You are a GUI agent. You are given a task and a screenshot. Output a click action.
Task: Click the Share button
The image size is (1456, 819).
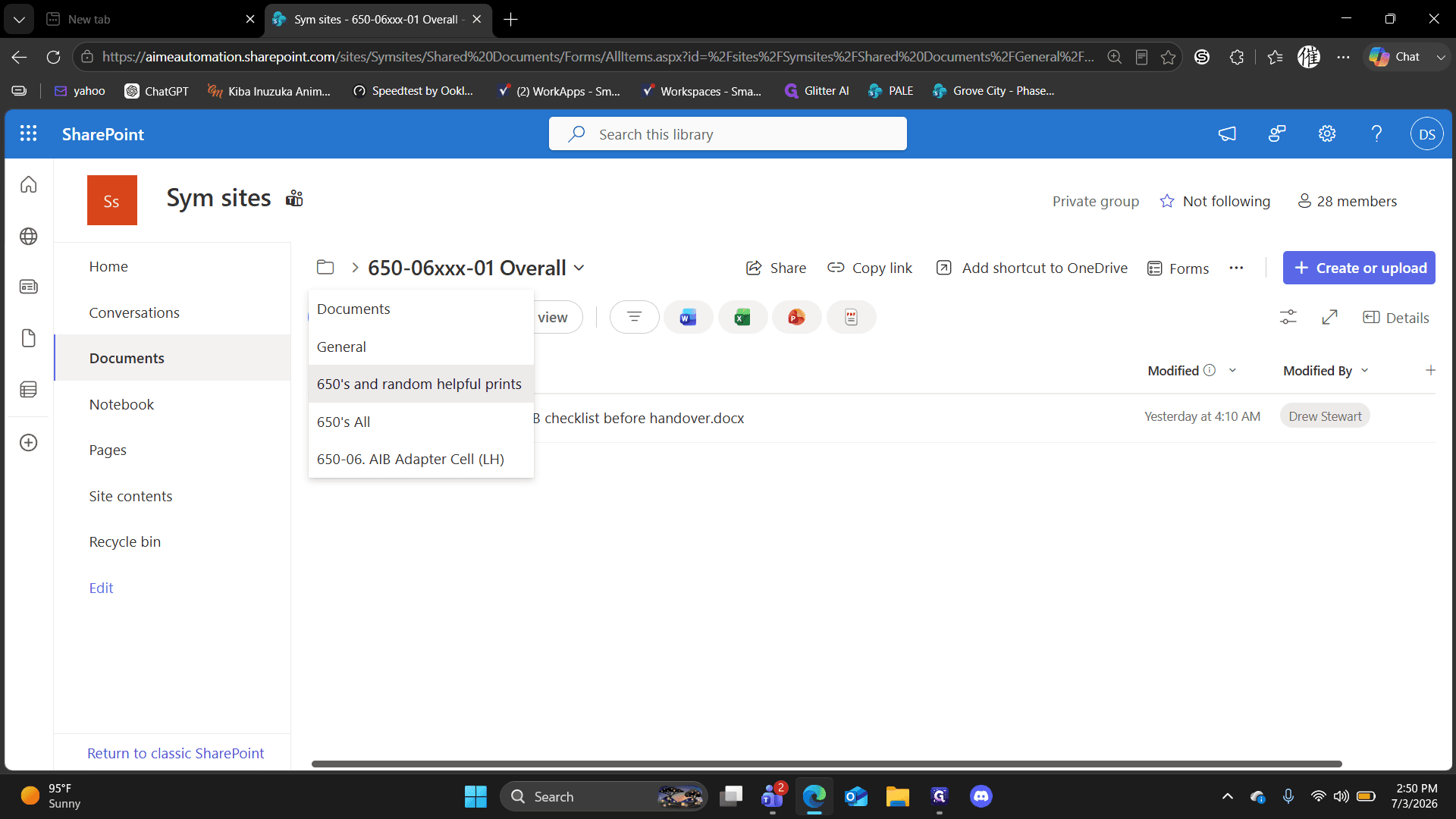776,268
